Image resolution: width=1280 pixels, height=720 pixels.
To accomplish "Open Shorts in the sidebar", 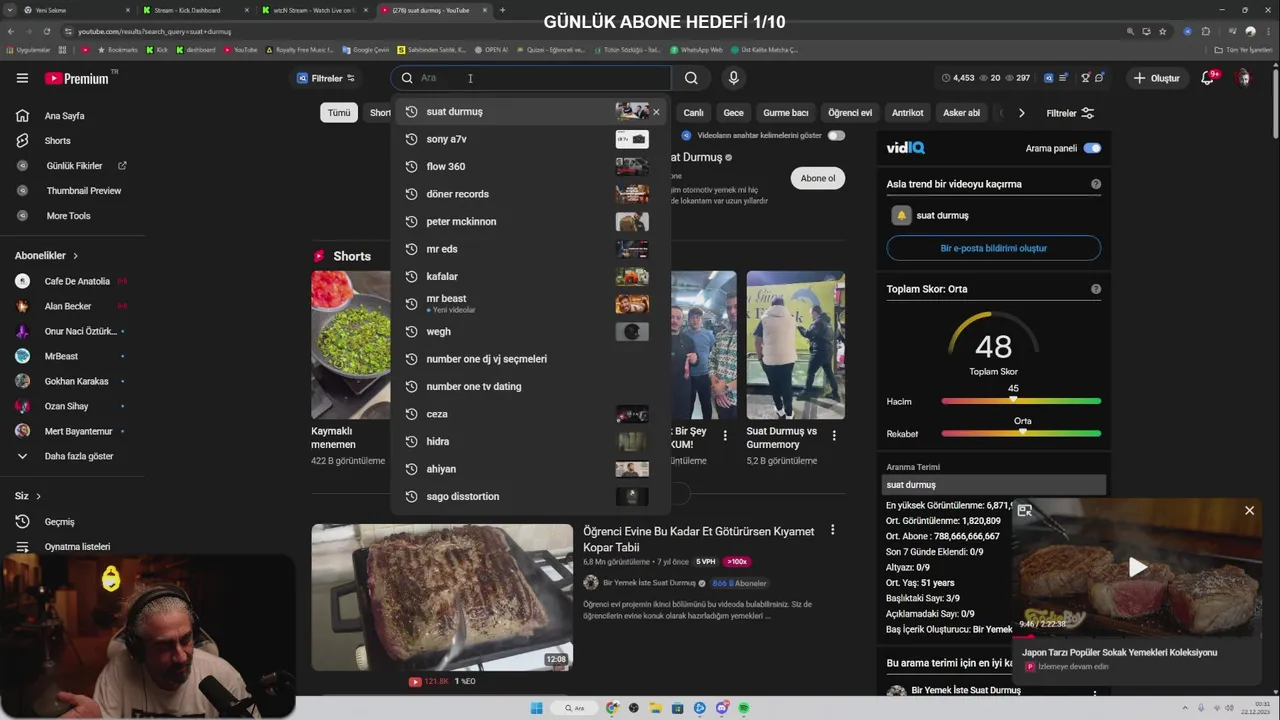I will (x=57, y=141).
